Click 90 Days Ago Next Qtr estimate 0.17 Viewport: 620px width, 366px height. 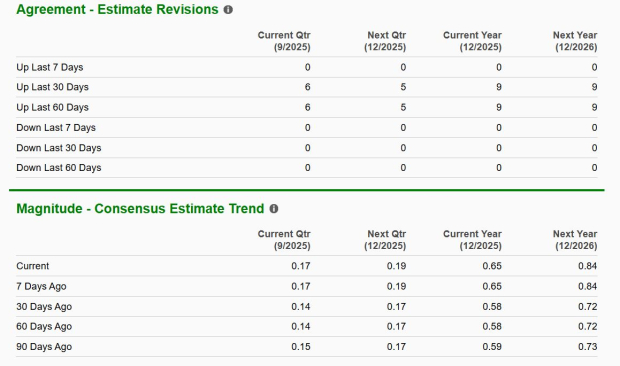(397, 347)
